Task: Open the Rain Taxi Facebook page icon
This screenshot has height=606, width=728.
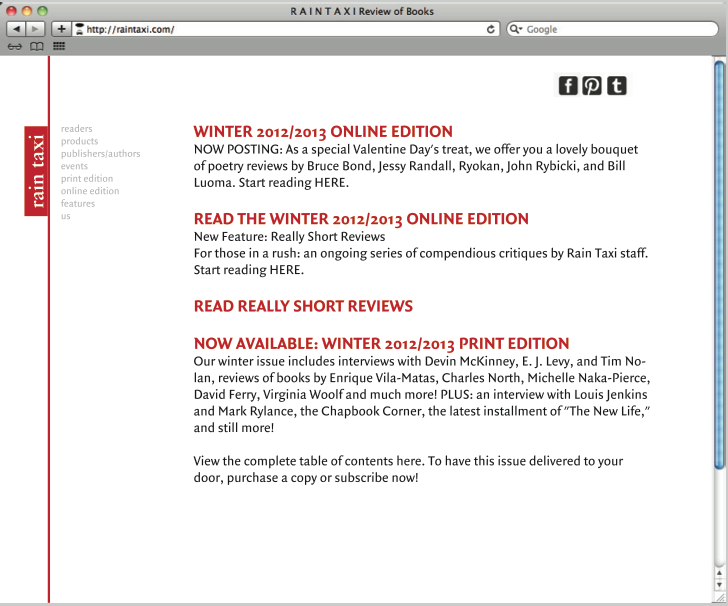Action: click(568, 86)
